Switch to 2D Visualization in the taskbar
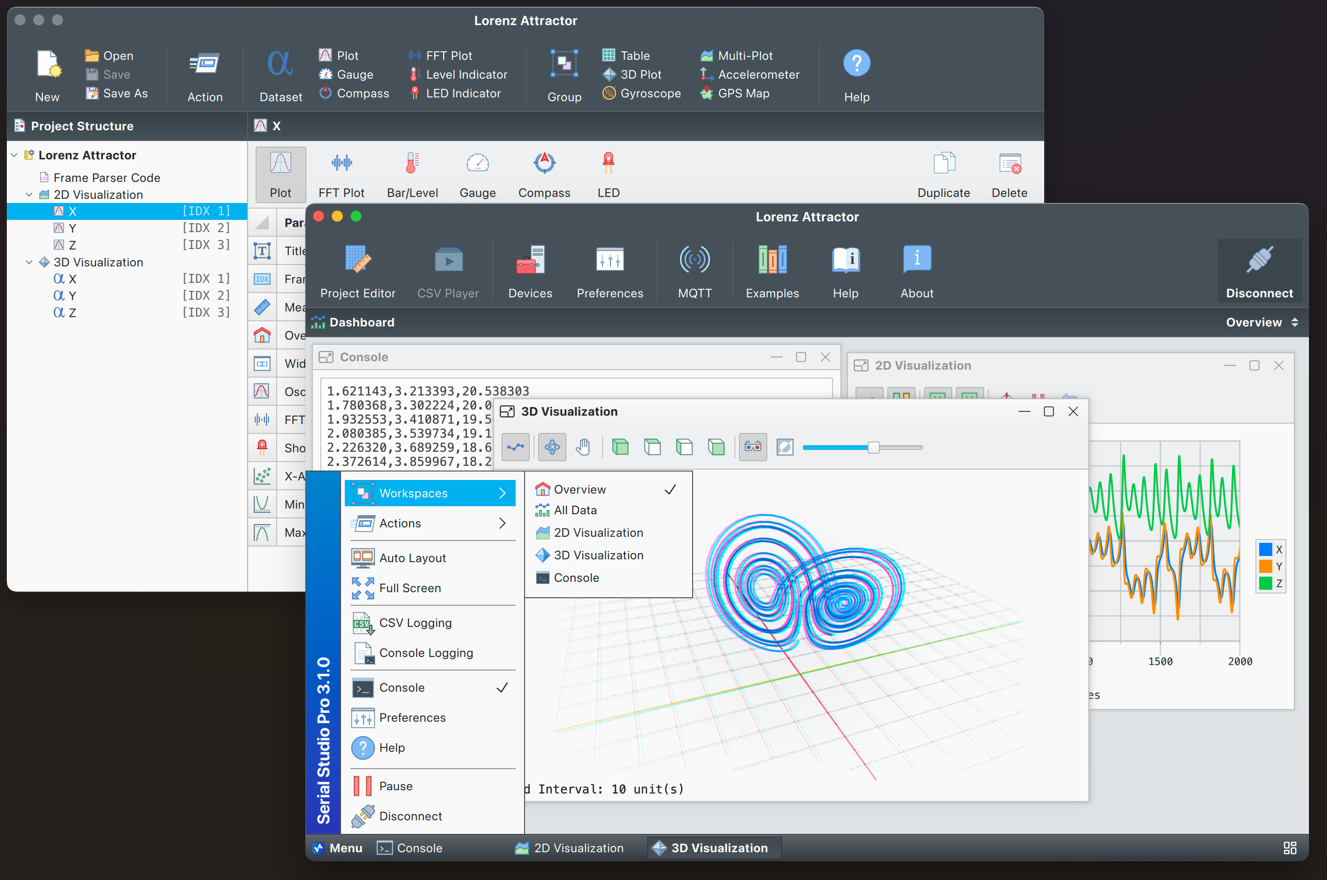The image size is (1327, 880). point(569,848)
